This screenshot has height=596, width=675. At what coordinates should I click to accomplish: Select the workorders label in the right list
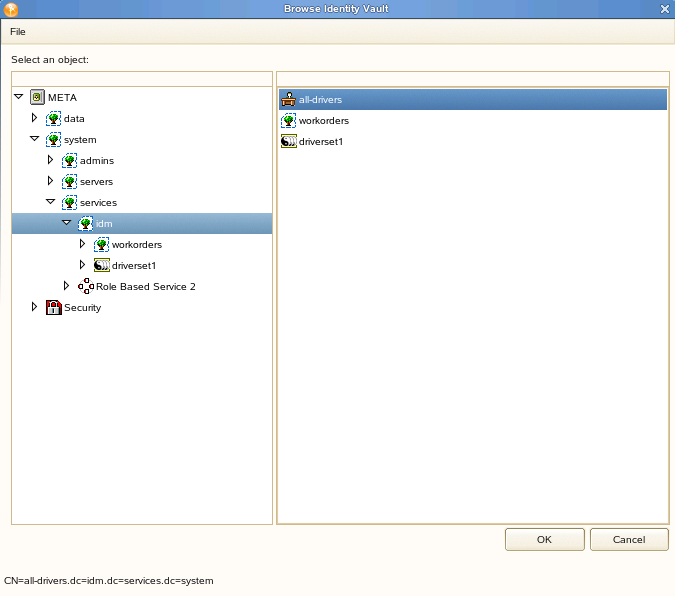click(x=324, y=121)
